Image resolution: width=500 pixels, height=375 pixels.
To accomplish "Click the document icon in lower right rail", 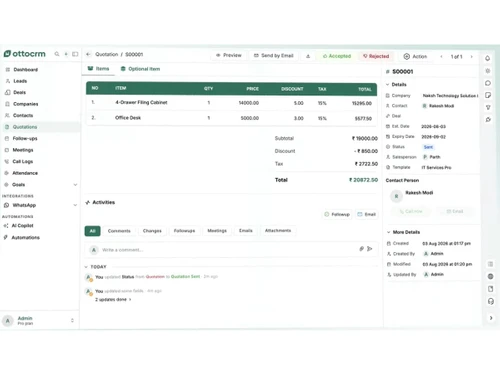I will (490, 289).
